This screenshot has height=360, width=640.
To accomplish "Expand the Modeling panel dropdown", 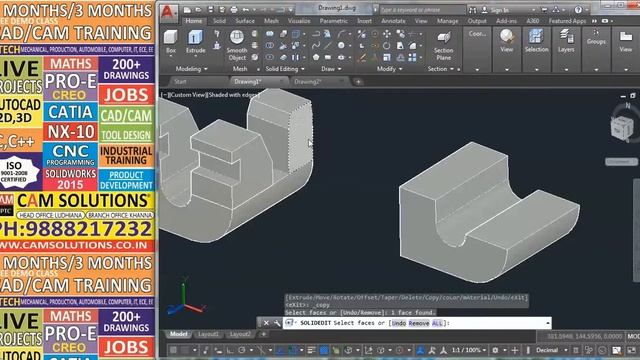I will pyautogui.click(x=191, y=69).
